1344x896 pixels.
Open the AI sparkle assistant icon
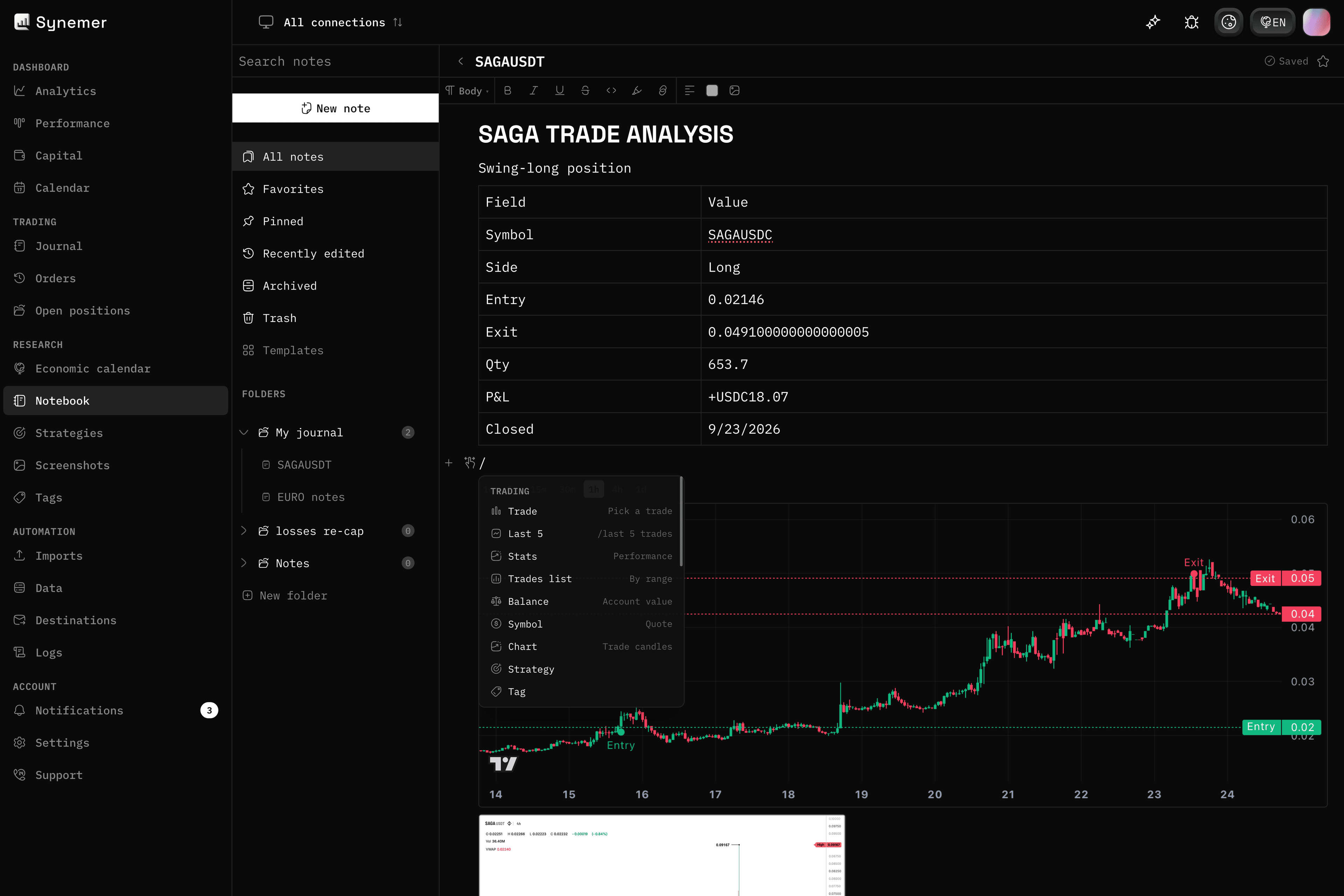pyautogui.click(x=1153, y=22)
